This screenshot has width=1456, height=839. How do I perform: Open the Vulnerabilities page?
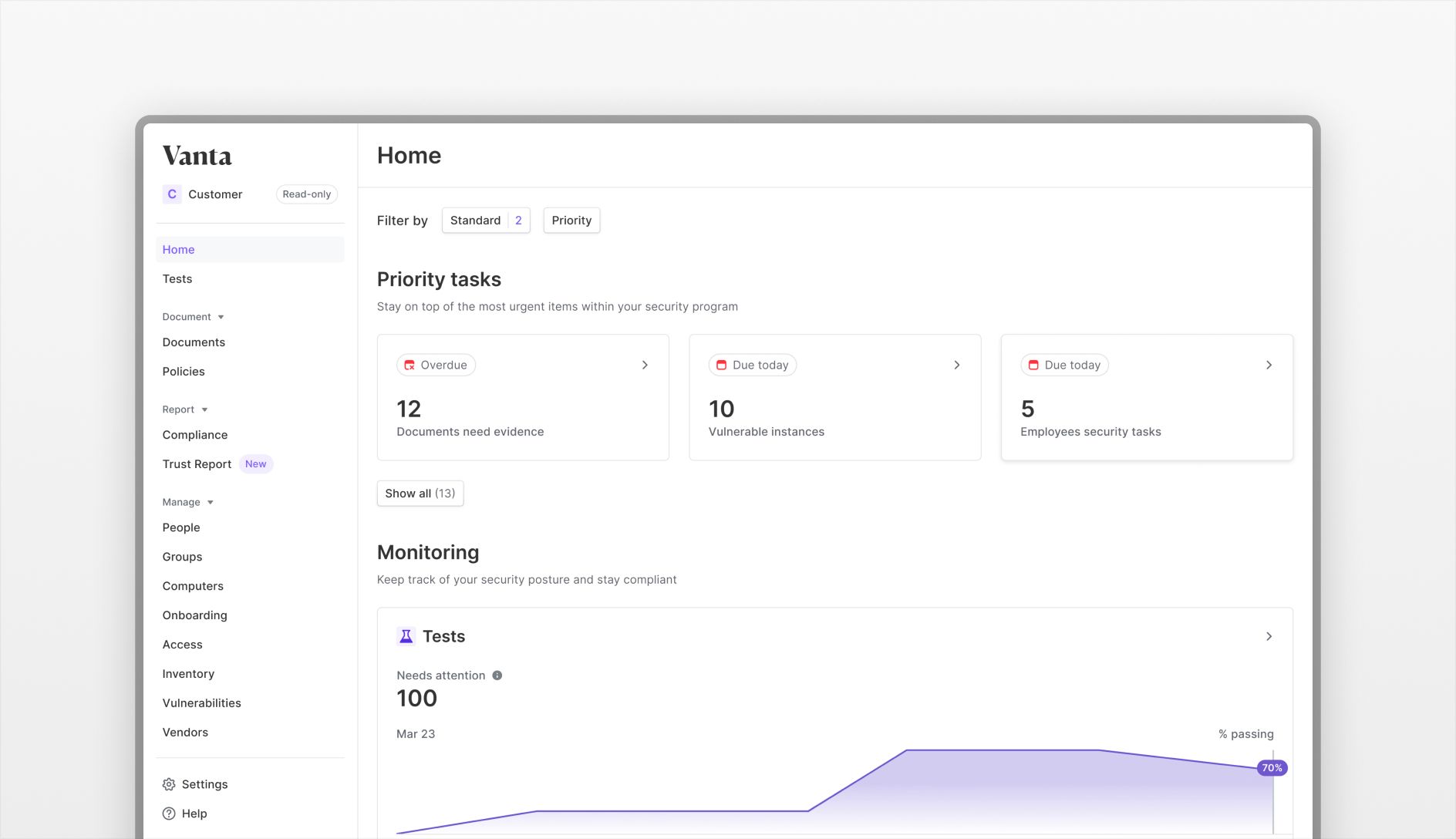[x=250, y=703]
